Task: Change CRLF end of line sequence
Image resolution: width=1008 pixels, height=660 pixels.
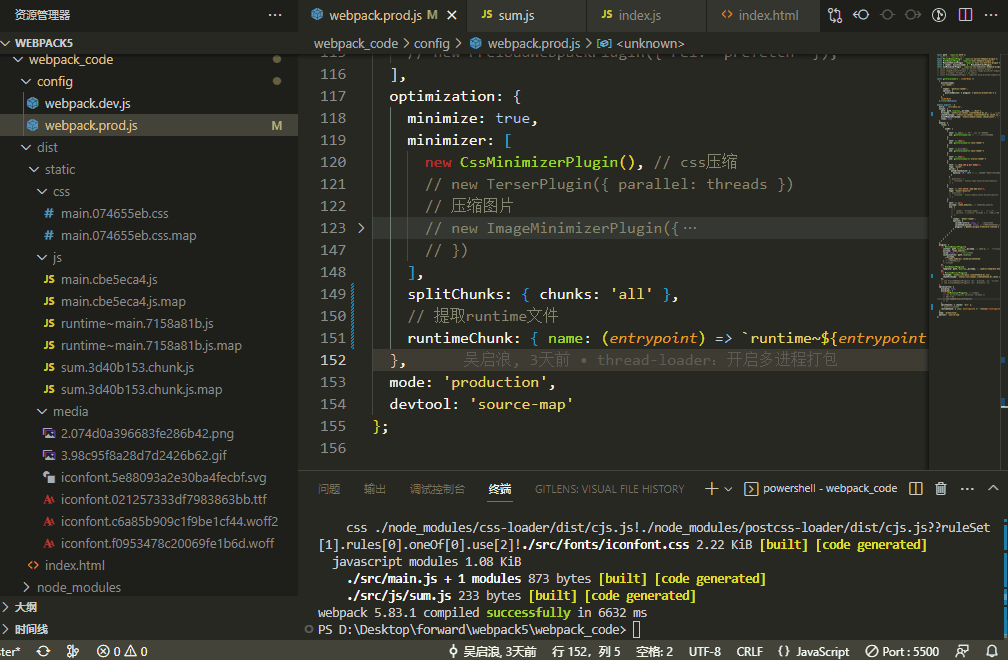Action: [749, 651]
